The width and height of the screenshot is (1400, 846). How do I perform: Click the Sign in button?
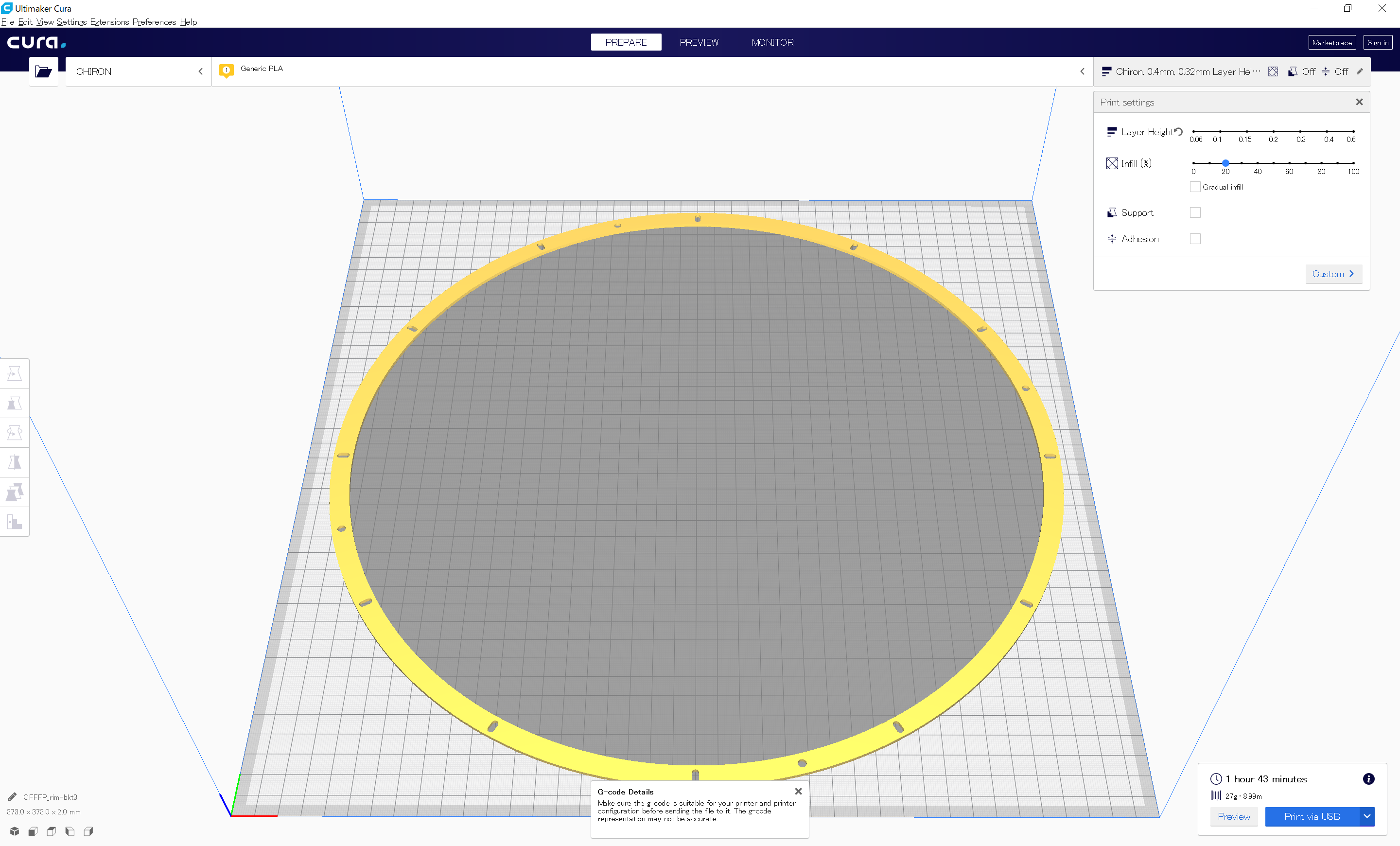[1377, 43]
